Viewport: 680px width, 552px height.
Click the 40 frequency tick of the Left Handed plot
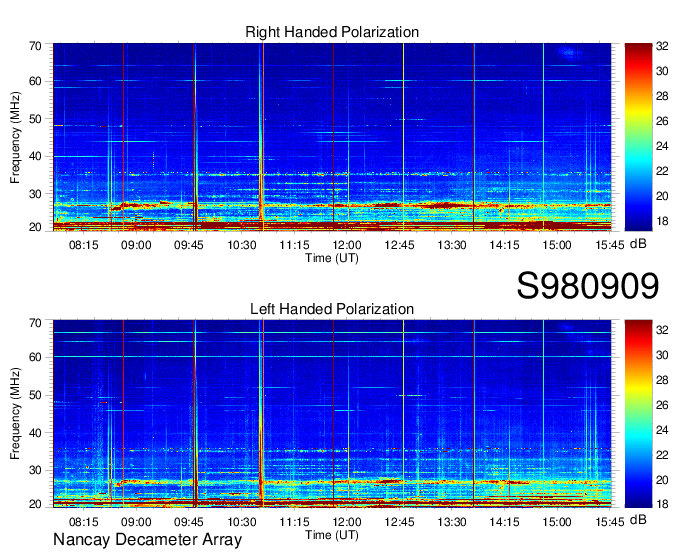coord(35,433)
